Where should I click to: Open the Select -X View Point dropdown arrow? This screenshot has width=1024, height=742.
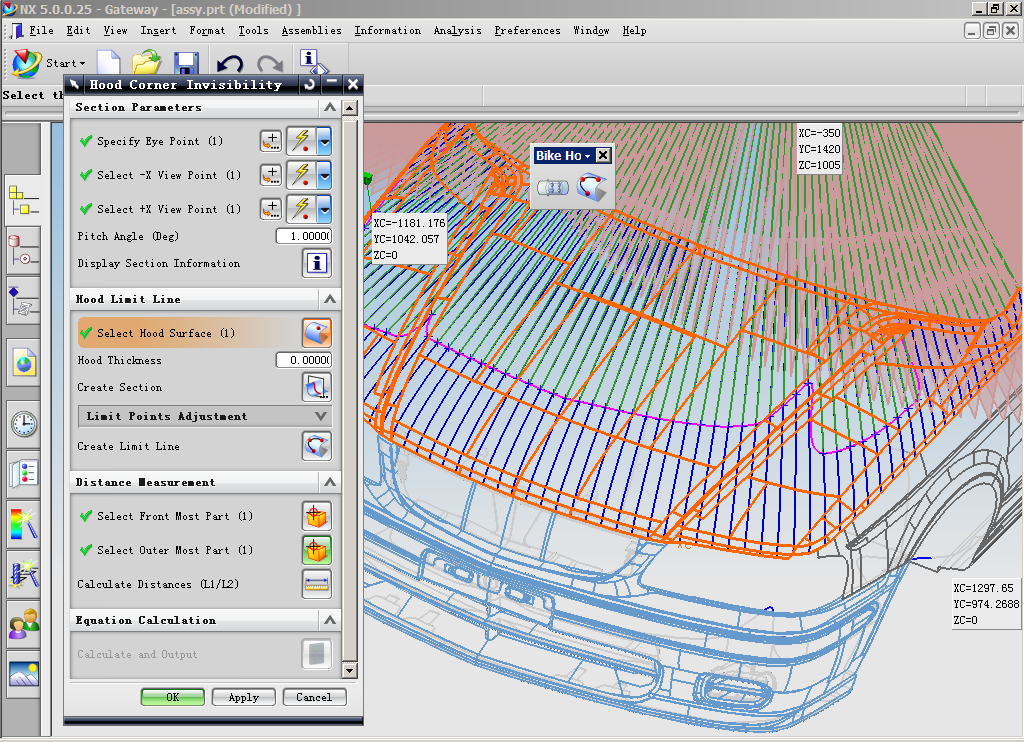(x=324, y=176)
